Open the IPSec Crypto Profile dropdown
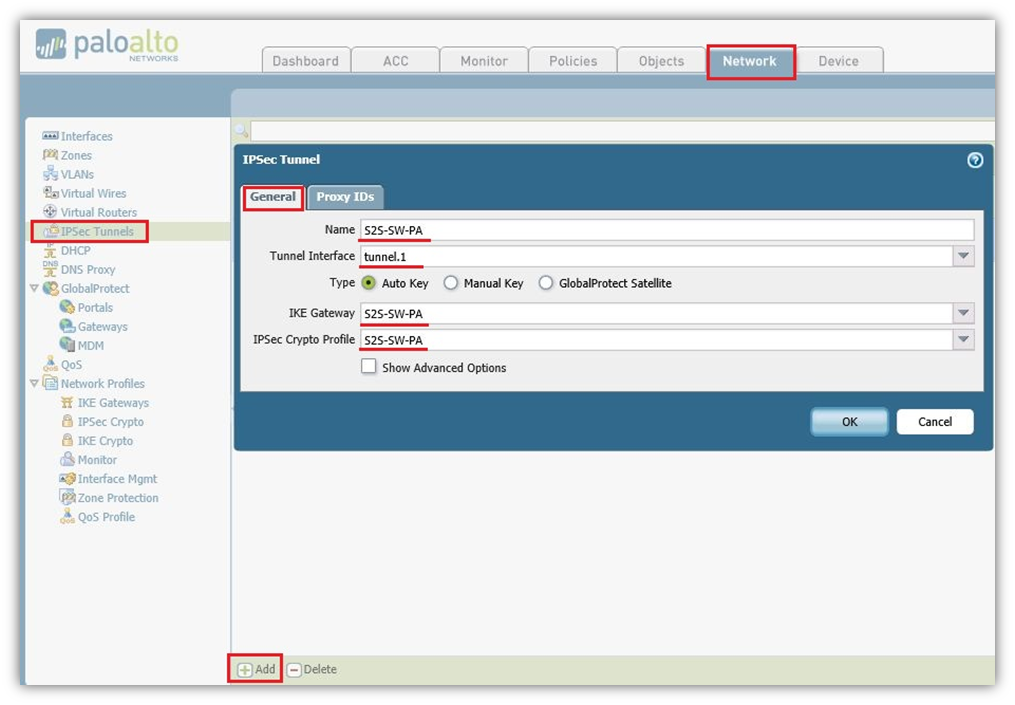This screenshot has height=705, width=1015. 963,340
